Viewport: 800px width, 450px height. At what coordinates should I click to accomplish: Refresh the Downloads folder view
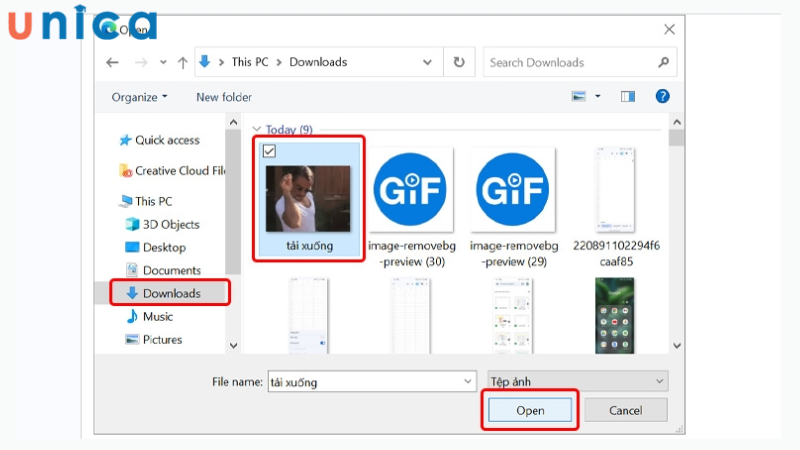coord(459,62)
